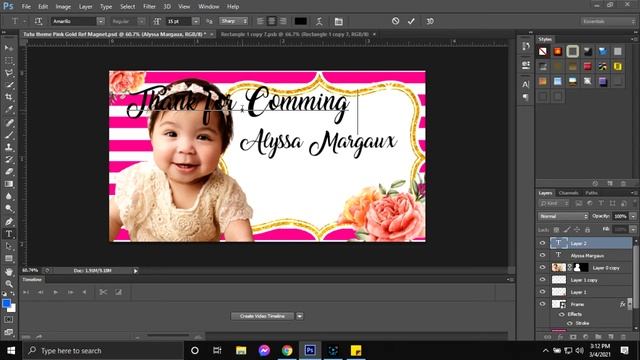Screen dimensions: 640x360
Task: Toggle lock transparent pixels
Action: point(556,230)
